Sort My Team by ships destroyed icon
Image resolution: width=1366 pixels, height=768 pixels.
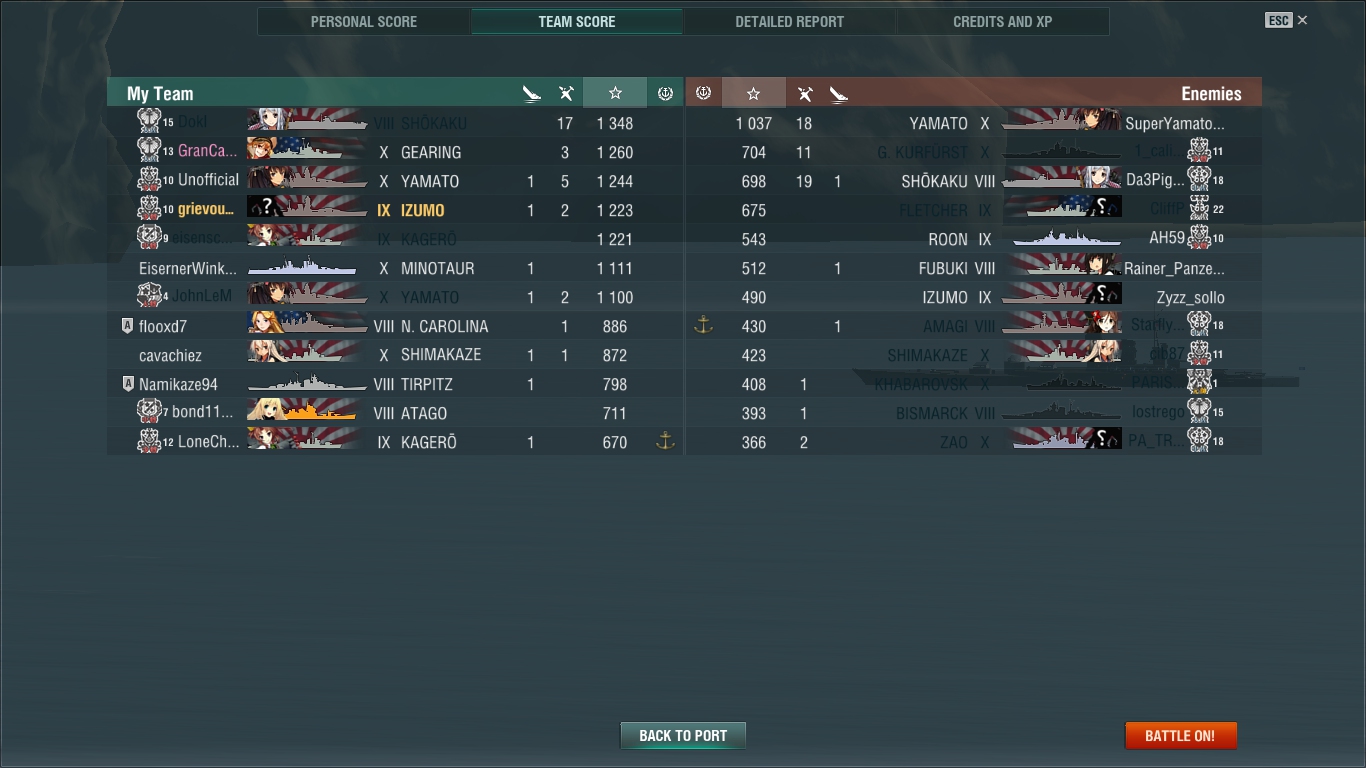click(x=532, y=94)
